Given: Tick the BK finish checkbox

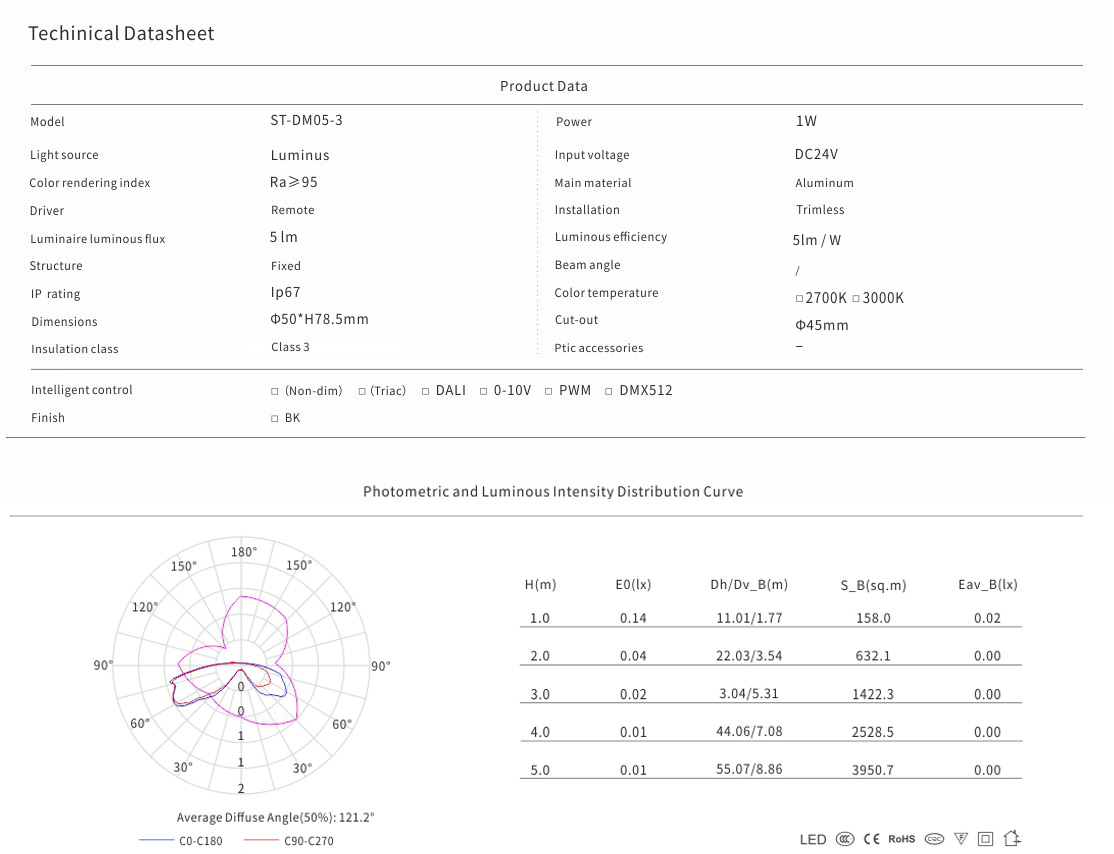Looking at the screenshot, I should coord(275,419).
